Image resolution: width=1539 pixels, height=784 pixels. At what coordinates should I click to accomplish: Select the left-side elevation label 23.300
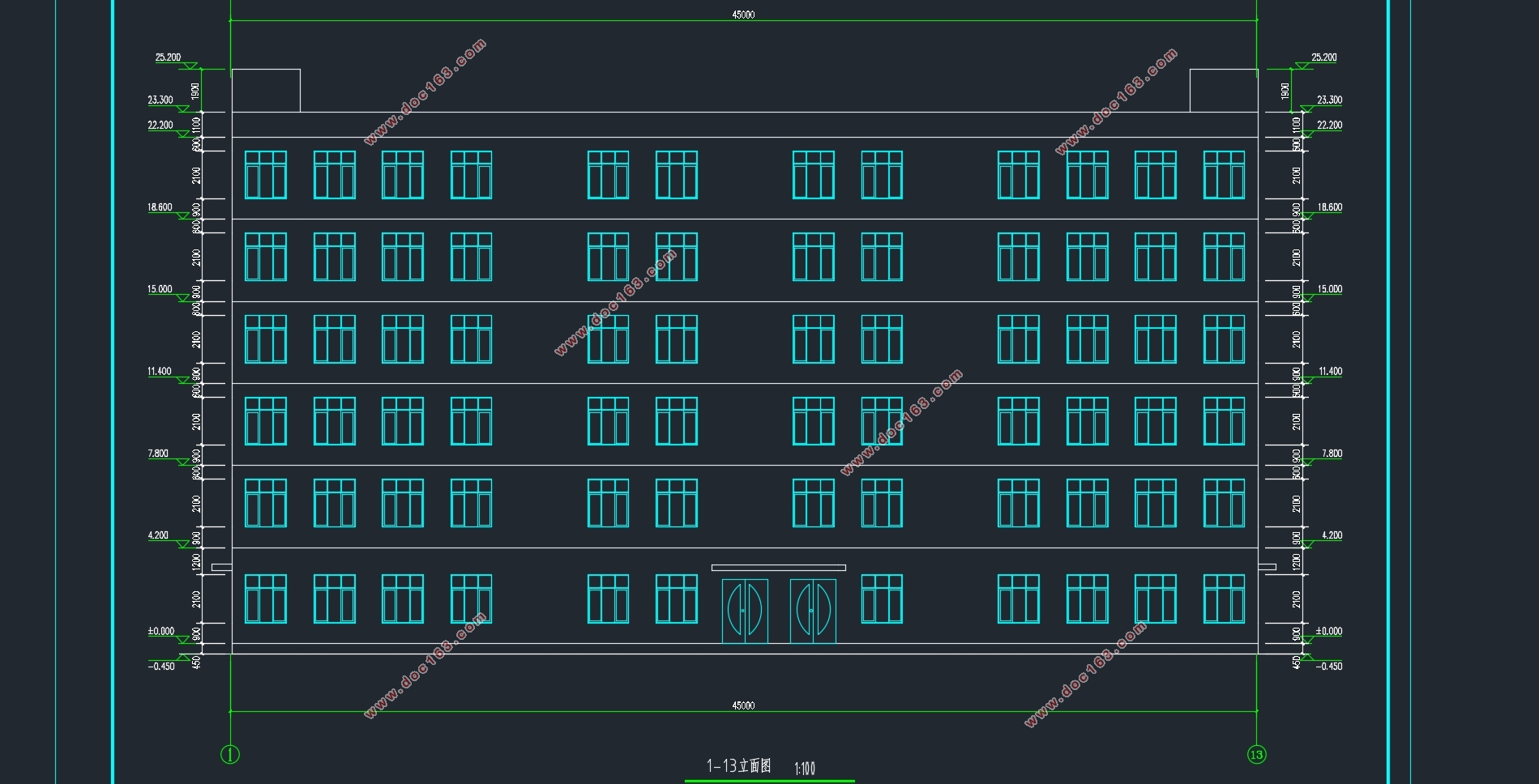160,100
